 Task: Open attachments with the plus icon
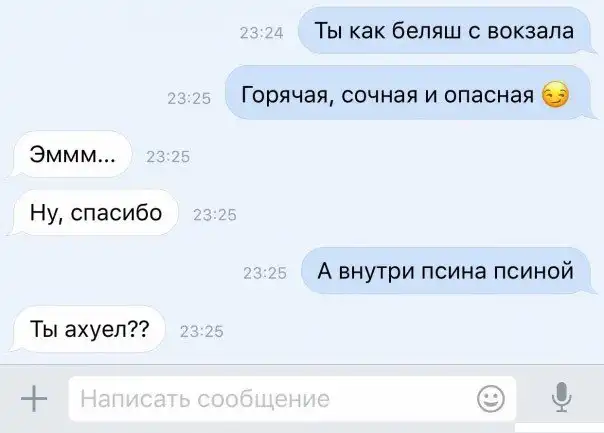pyautogui.click(x=34, y=398)
